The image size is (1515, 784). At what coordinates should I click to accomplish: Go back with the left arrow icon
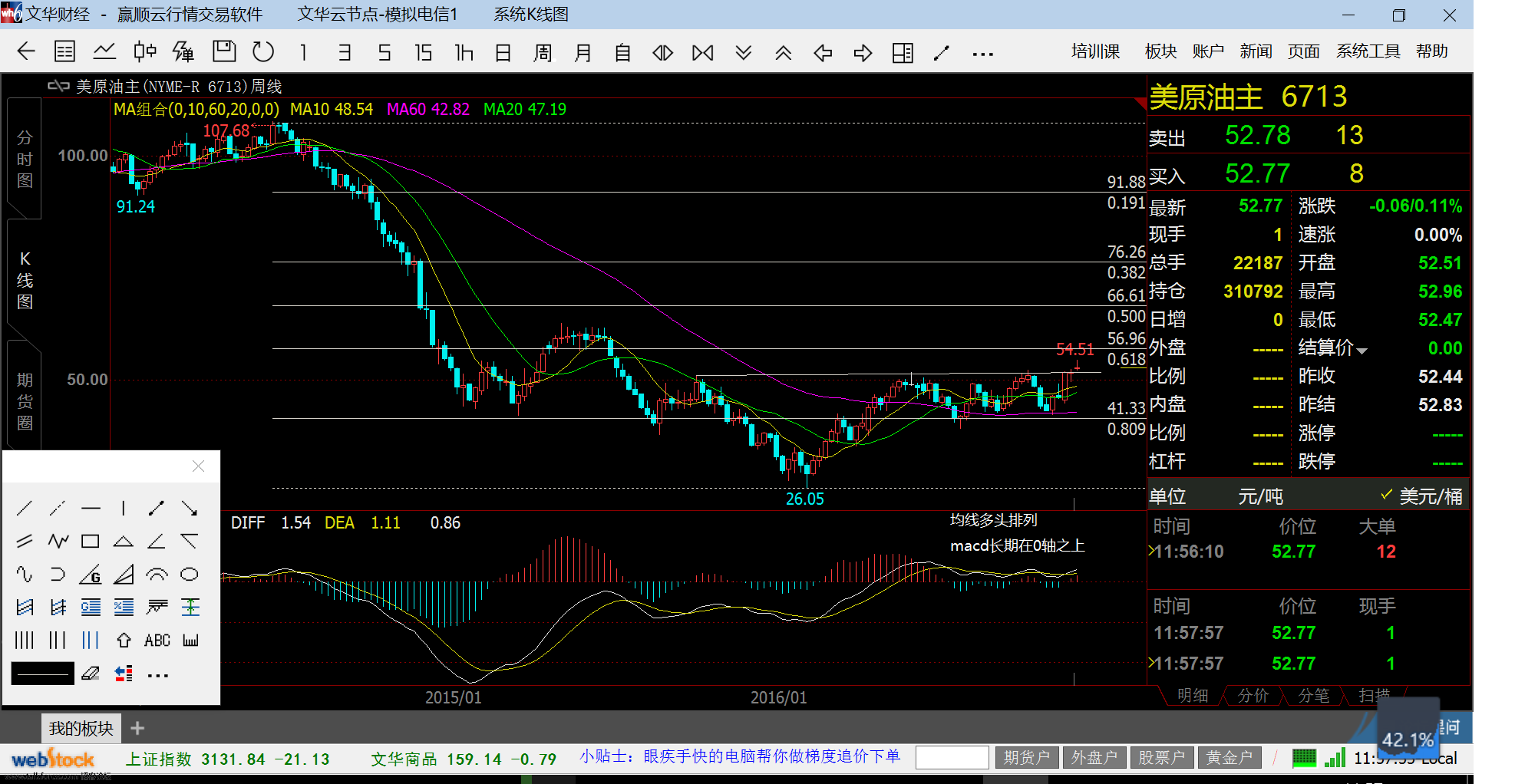tap(26, 52)
